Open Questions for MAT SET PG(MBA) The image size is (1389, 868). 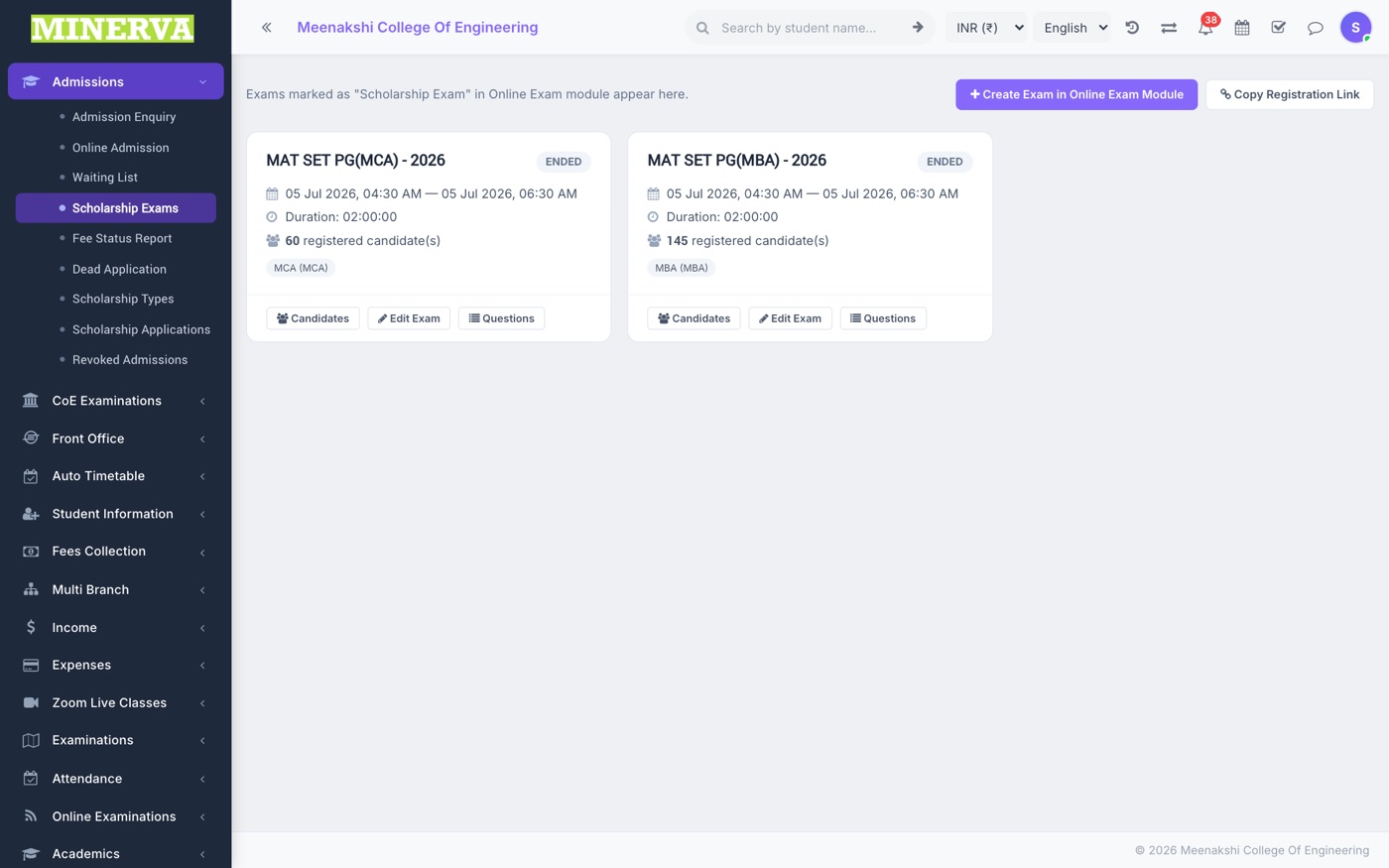(883, 318)
